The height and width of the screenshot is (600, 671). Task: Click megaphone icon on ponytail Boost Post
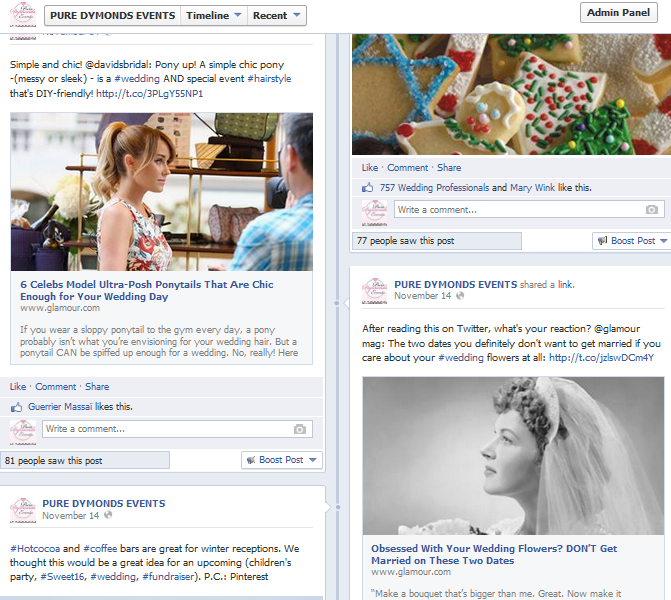click(x=251, y=460)
